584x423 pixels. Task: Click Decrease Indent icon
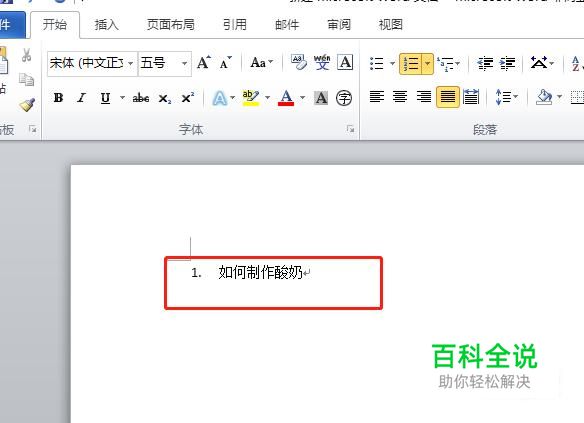pos(485,63)
